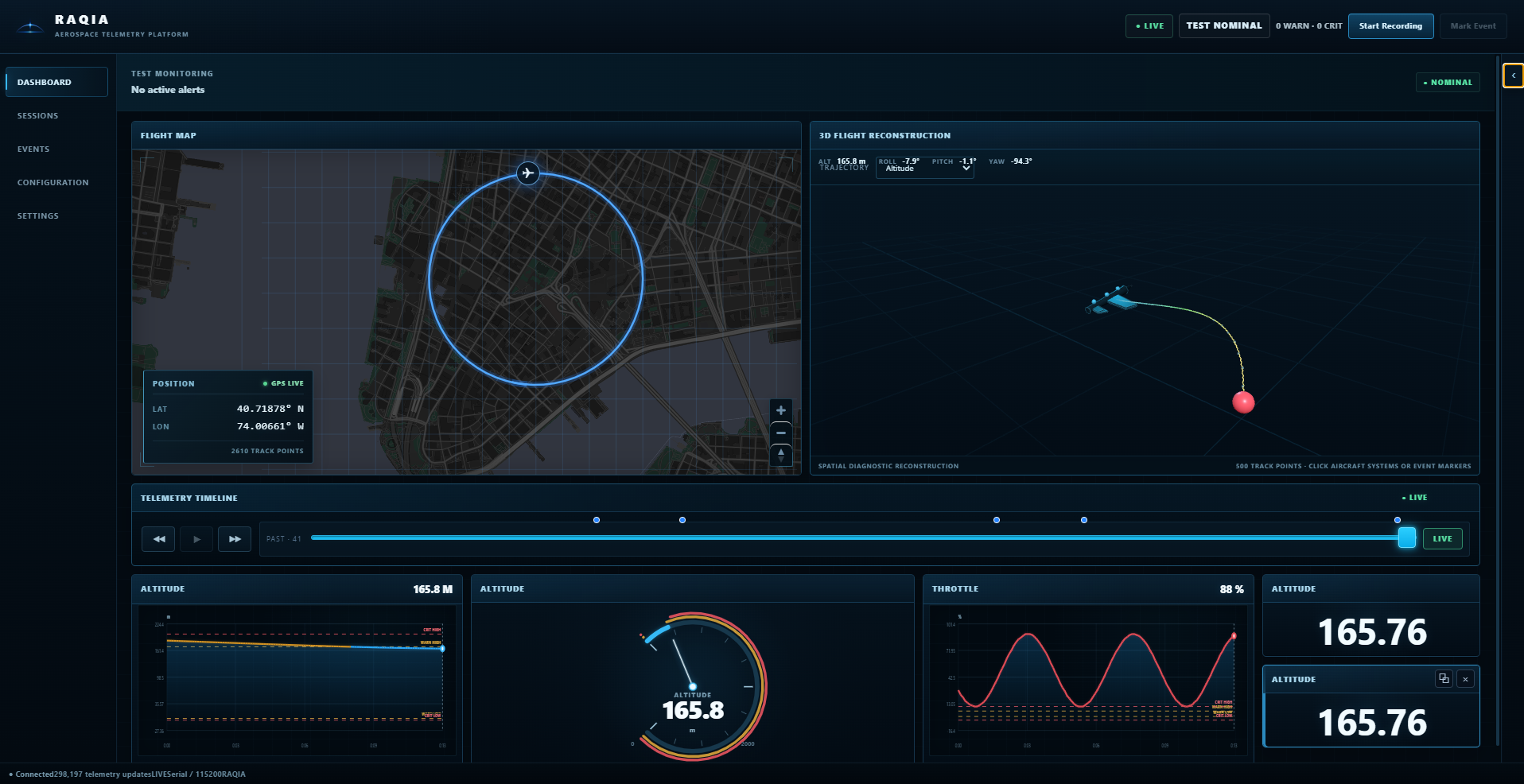Click the latitude value 40.71878° N
The width and height of the screenshot is (1524, 784).
pyautogui.click(x=270, y=409)
